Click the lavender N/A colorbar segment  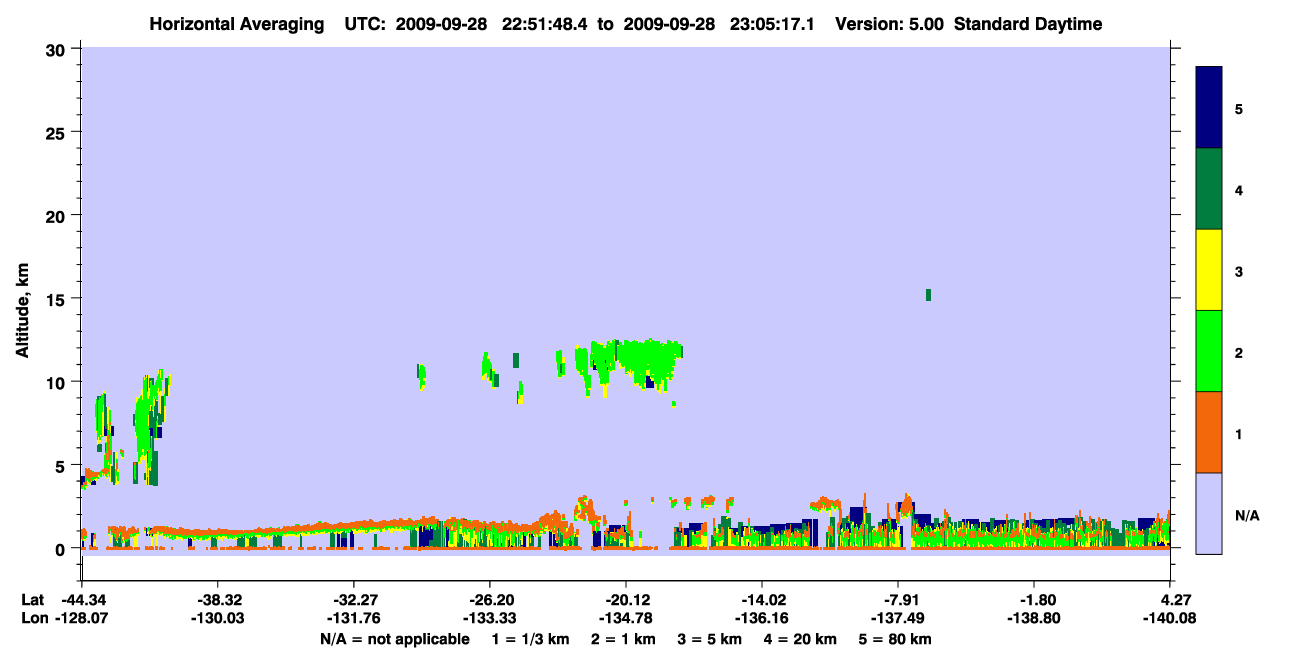(x=1209, y=513)
